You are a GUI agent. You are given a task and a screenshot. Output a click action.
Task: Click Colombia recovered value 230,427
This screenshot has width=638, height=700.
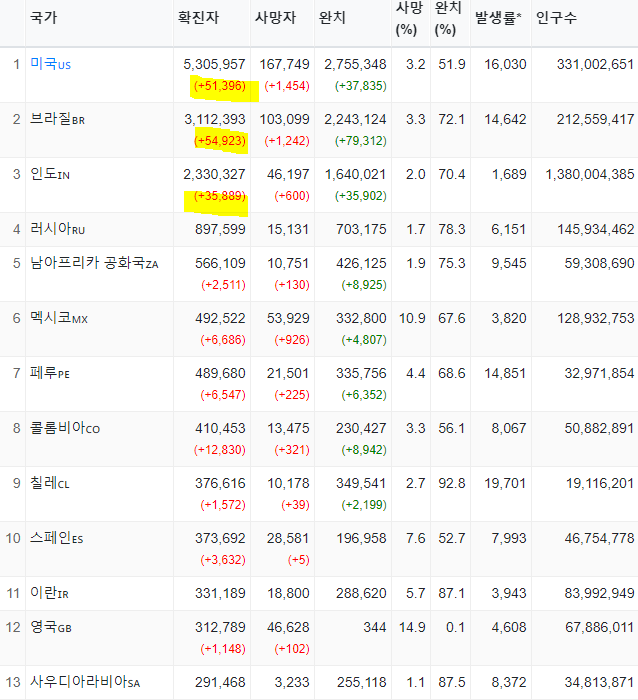coord(361,428)
